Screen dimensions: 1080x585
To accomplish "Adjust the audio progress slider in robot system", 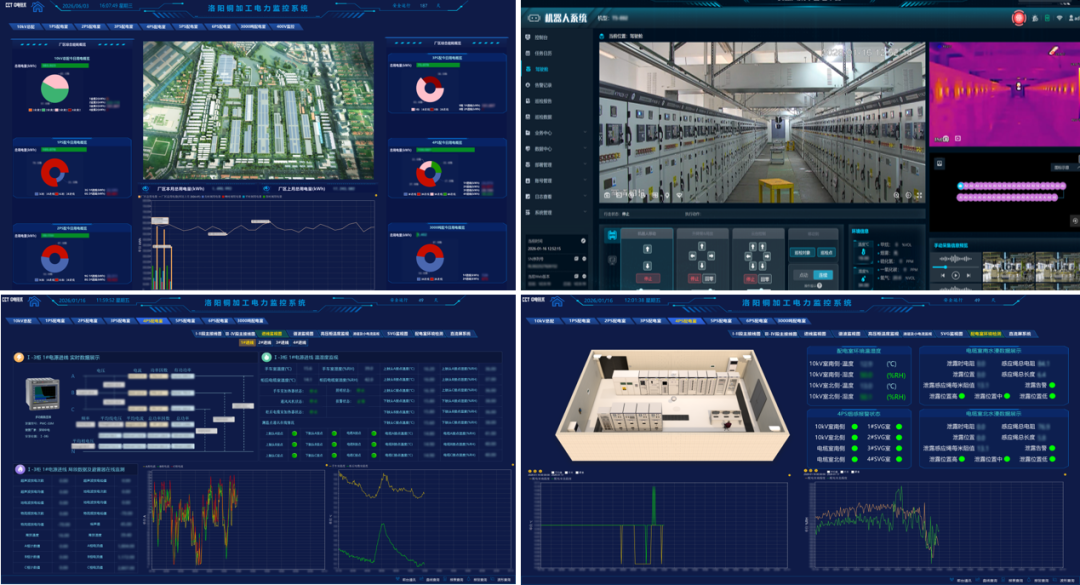I will [955, 266].
